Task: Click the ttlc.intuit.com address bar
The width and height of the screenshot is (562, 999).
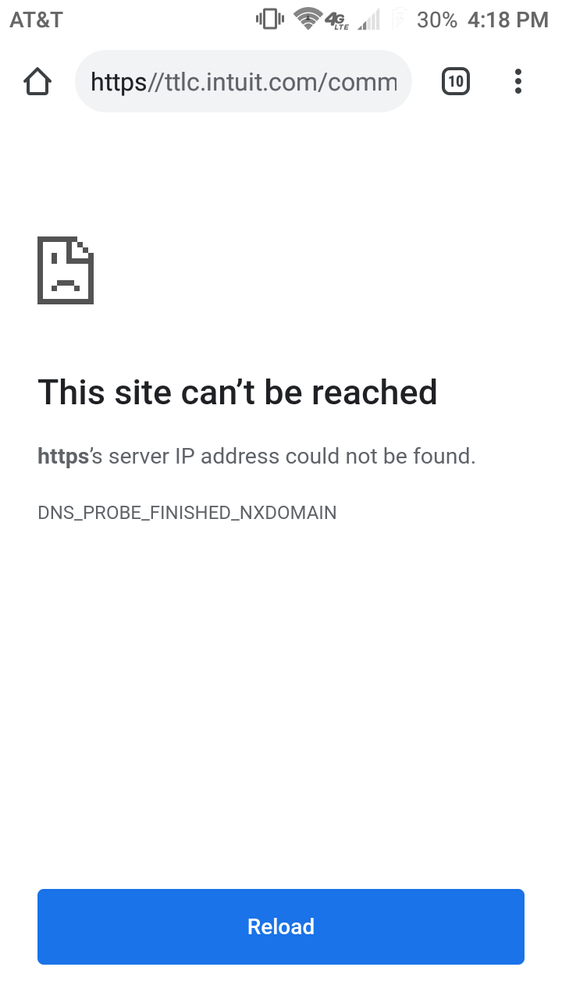Action: pos(243,82)
